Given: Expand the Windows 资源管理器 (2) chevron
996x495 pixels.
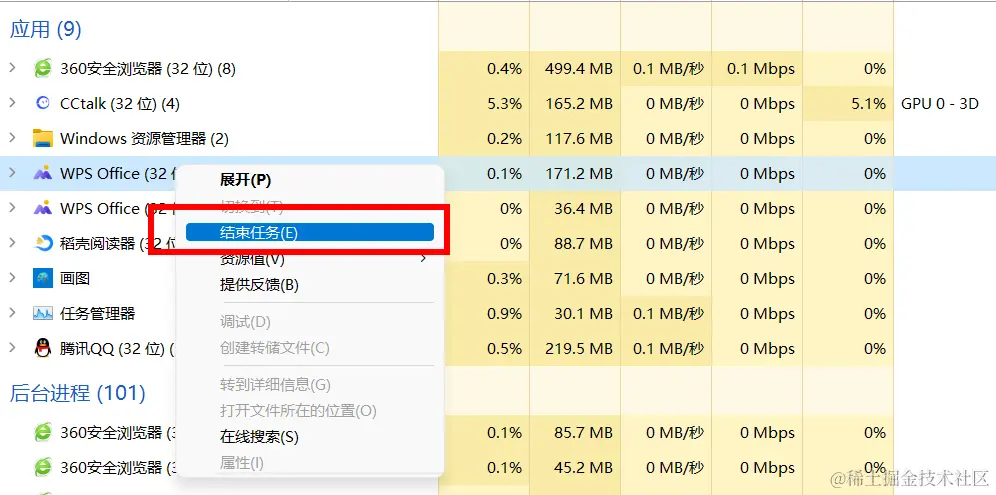Looking at the screenshot, I should (12, 138).
